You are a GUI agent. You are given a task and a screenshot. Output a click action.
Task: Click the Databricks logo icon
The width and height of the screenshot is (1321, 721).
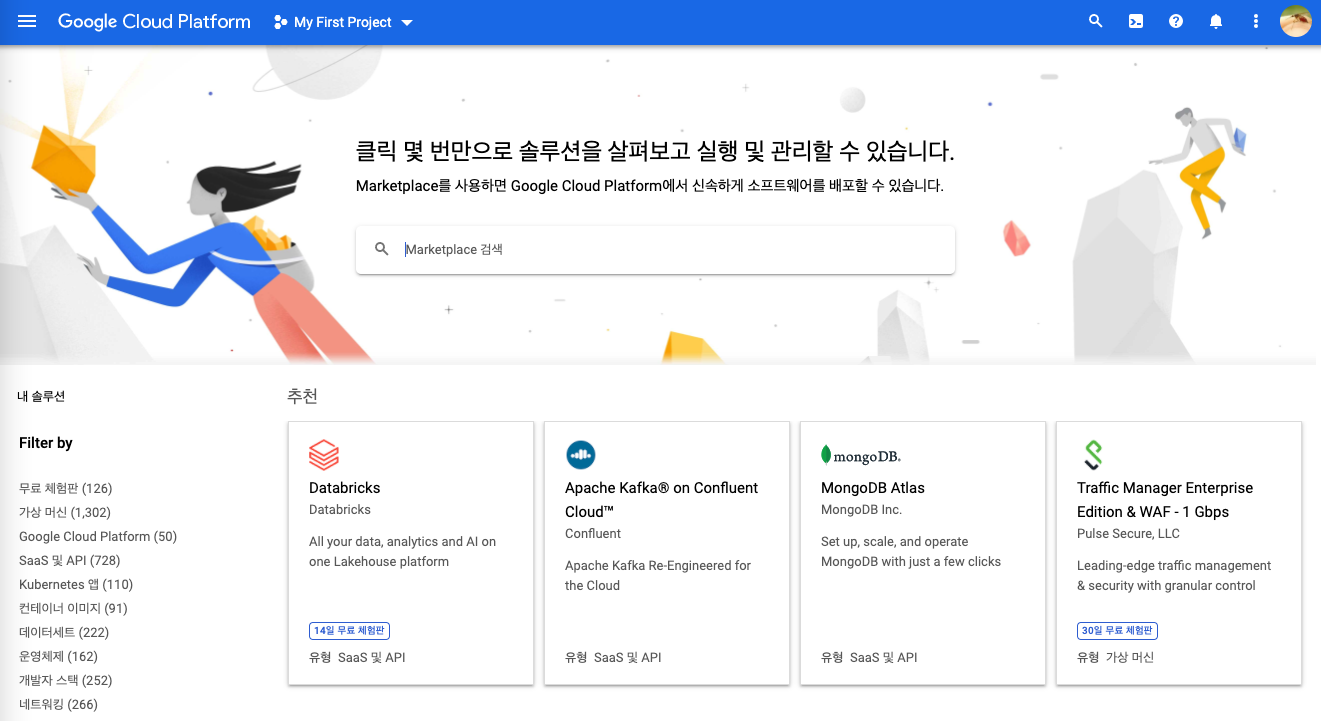[x=324, y=455]
